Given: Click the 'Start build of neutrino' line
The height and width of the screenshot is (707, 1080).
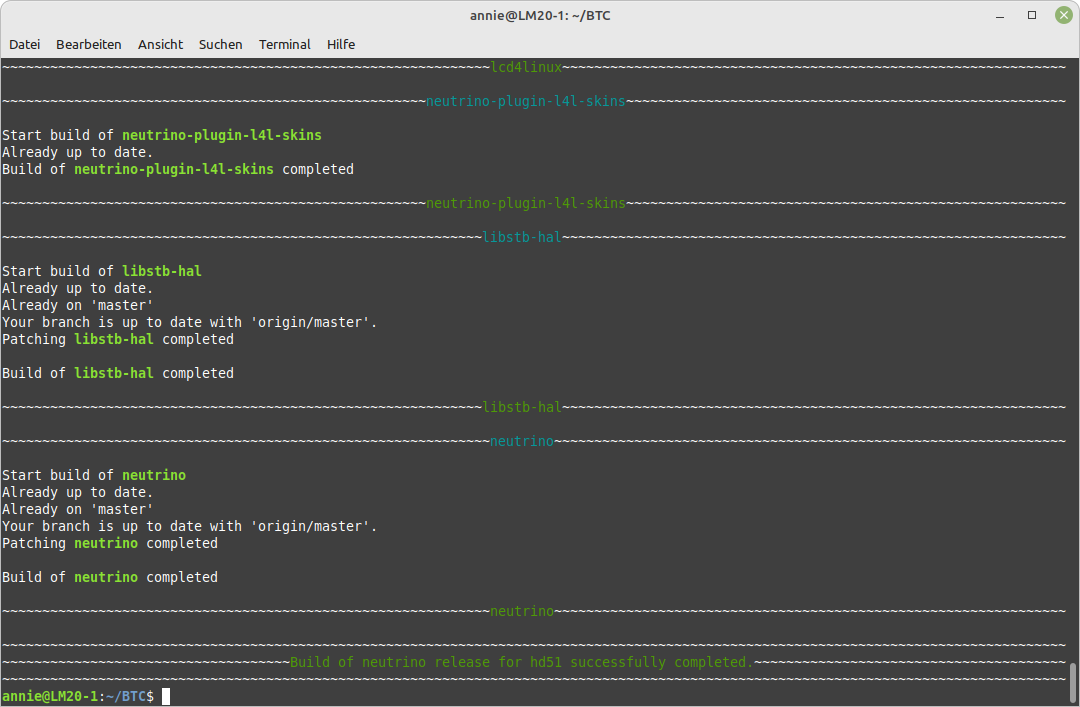Looking at the screenshot, I should pos(94,475).
